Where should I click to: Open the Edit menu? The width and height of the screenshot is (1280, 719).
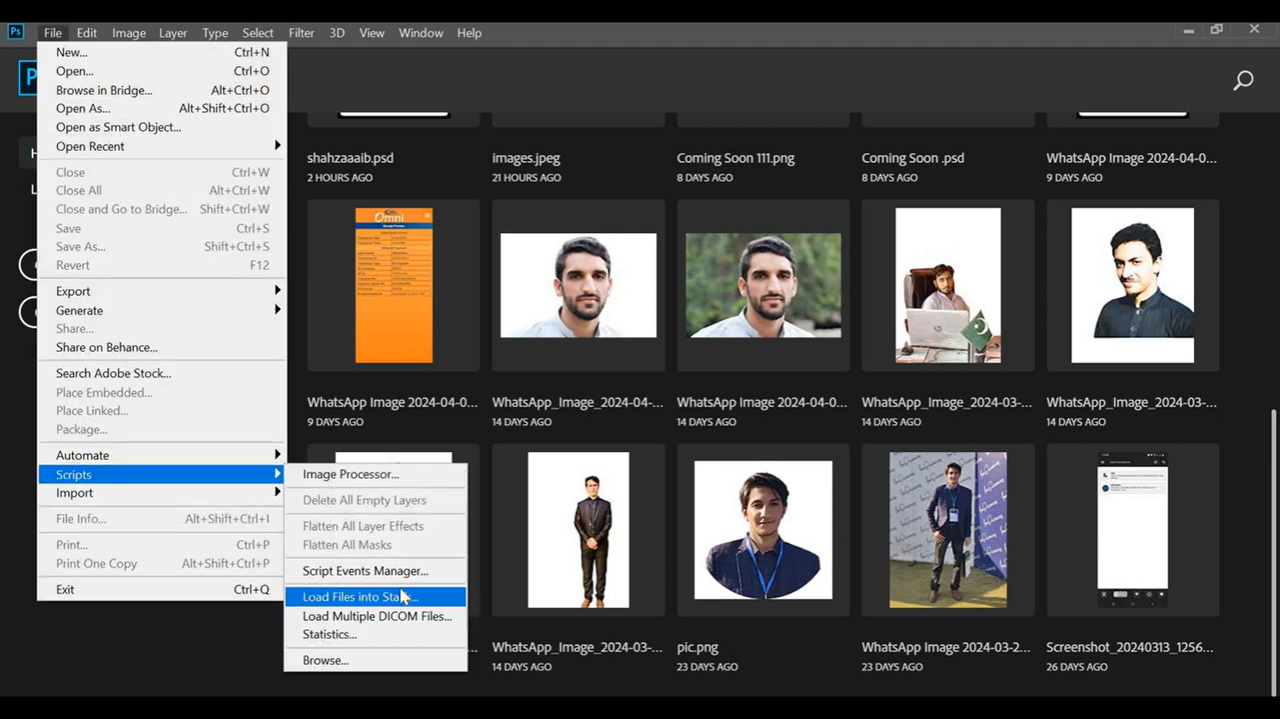click(87, 33)
